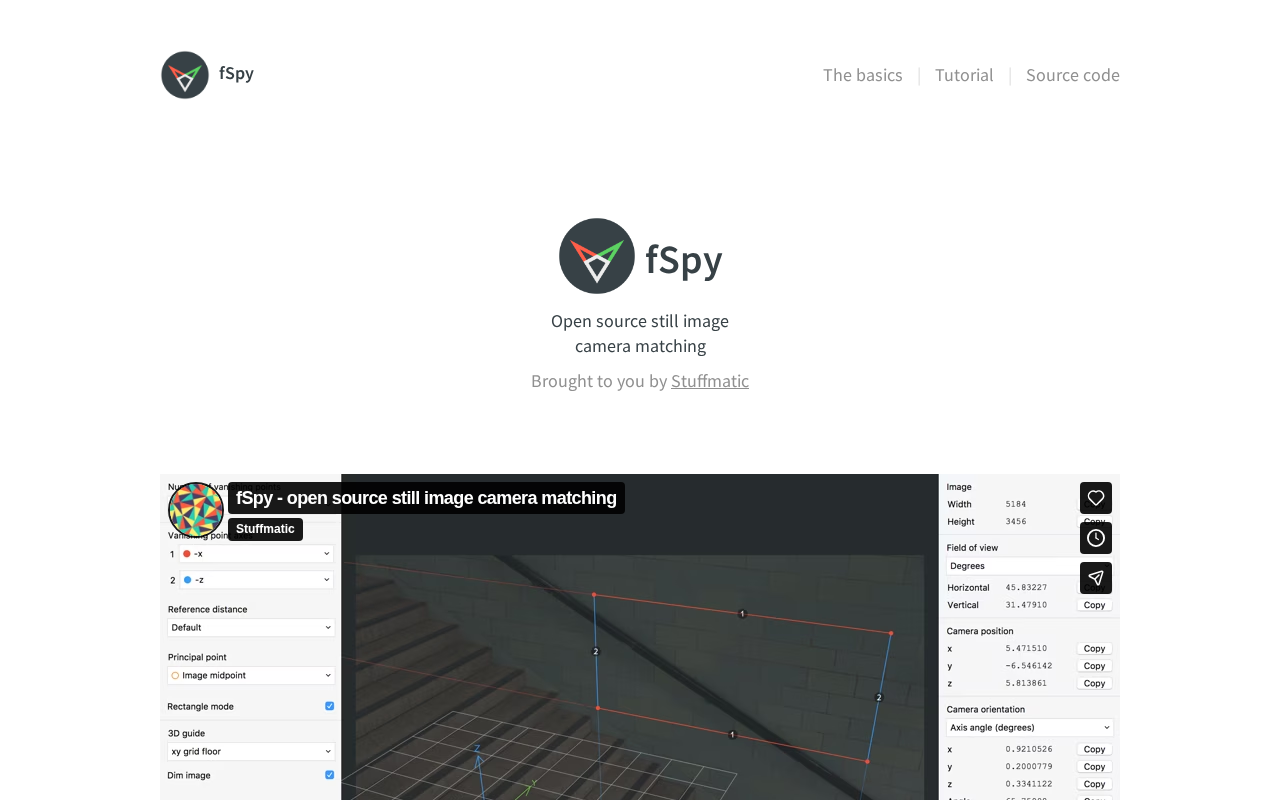Open the Principal point dropdown (Image midpoint)

pyautogui.click(x=251, y=676)
